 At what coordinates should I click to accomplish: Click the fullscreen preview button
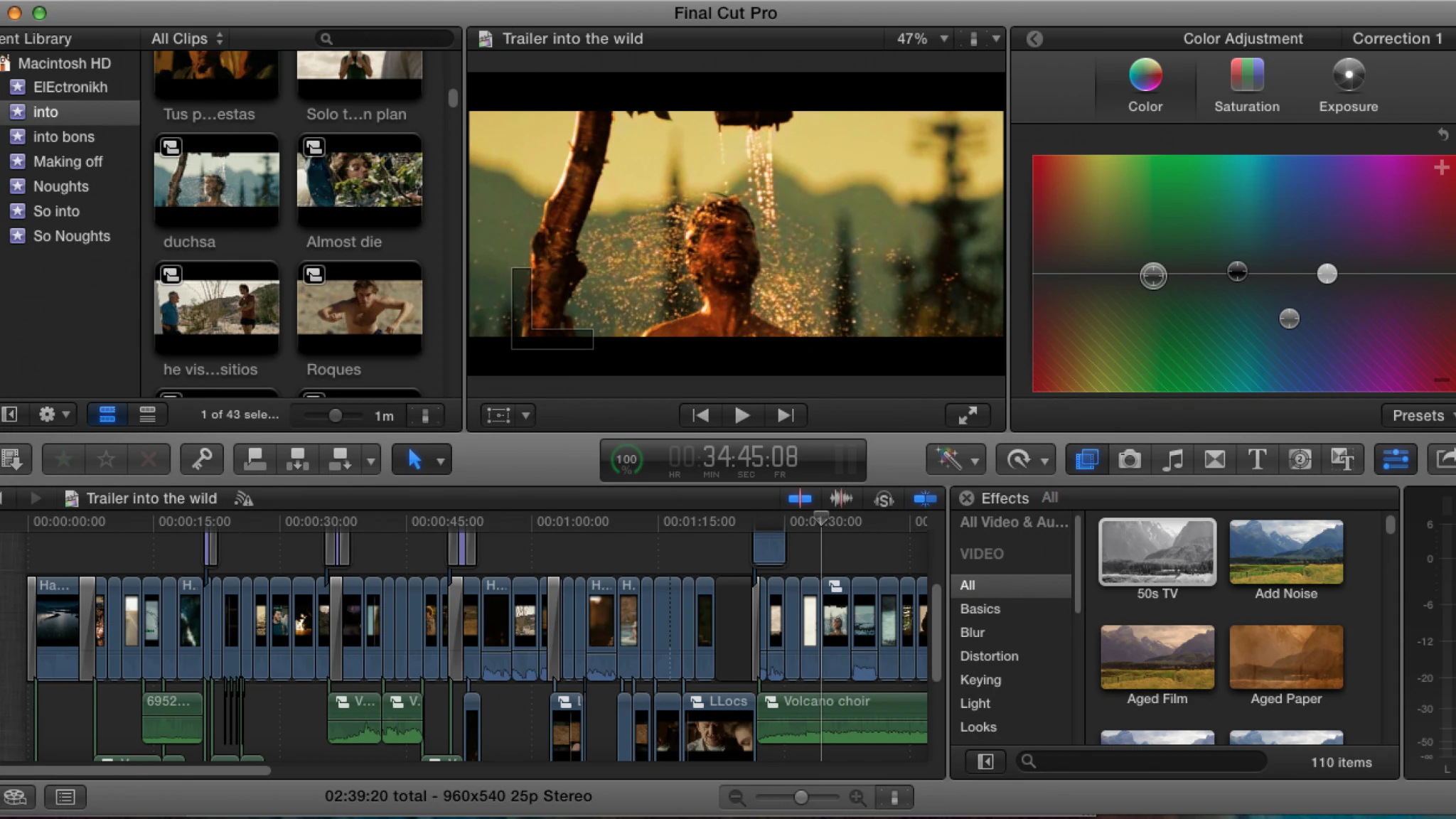coord(968,415)
